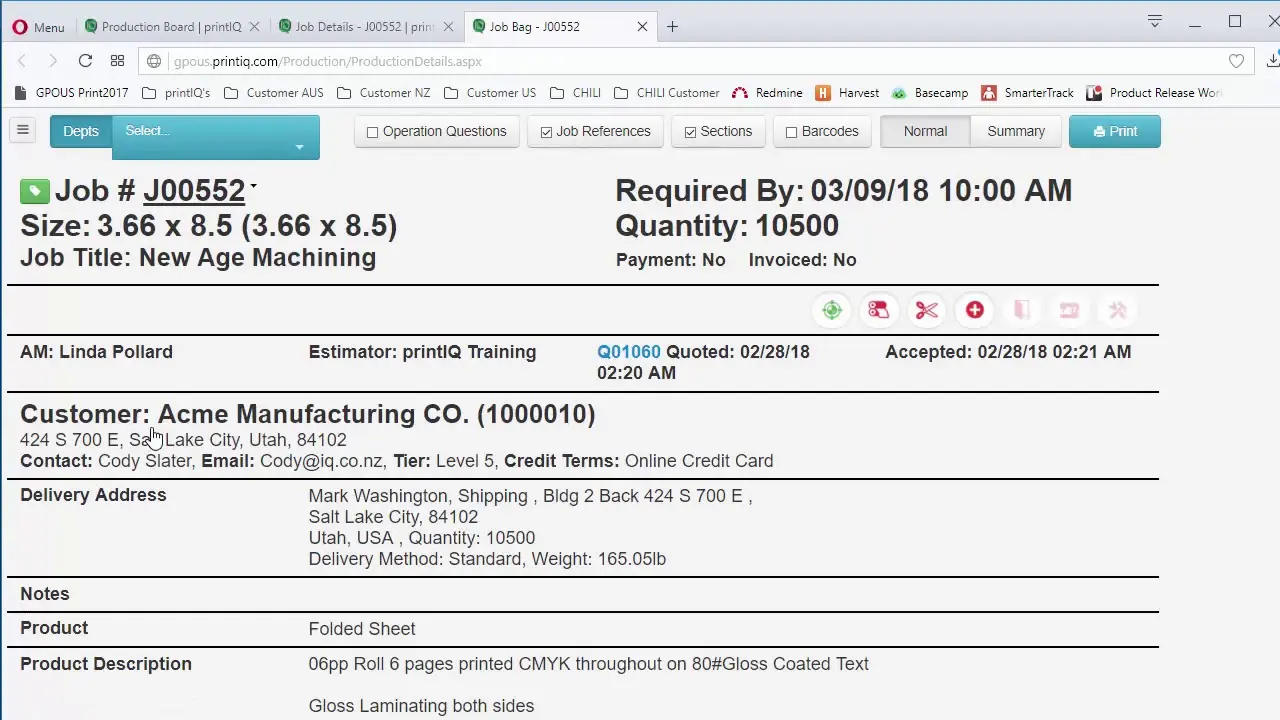Open the Redmine bookmark

tap(767, 93)
